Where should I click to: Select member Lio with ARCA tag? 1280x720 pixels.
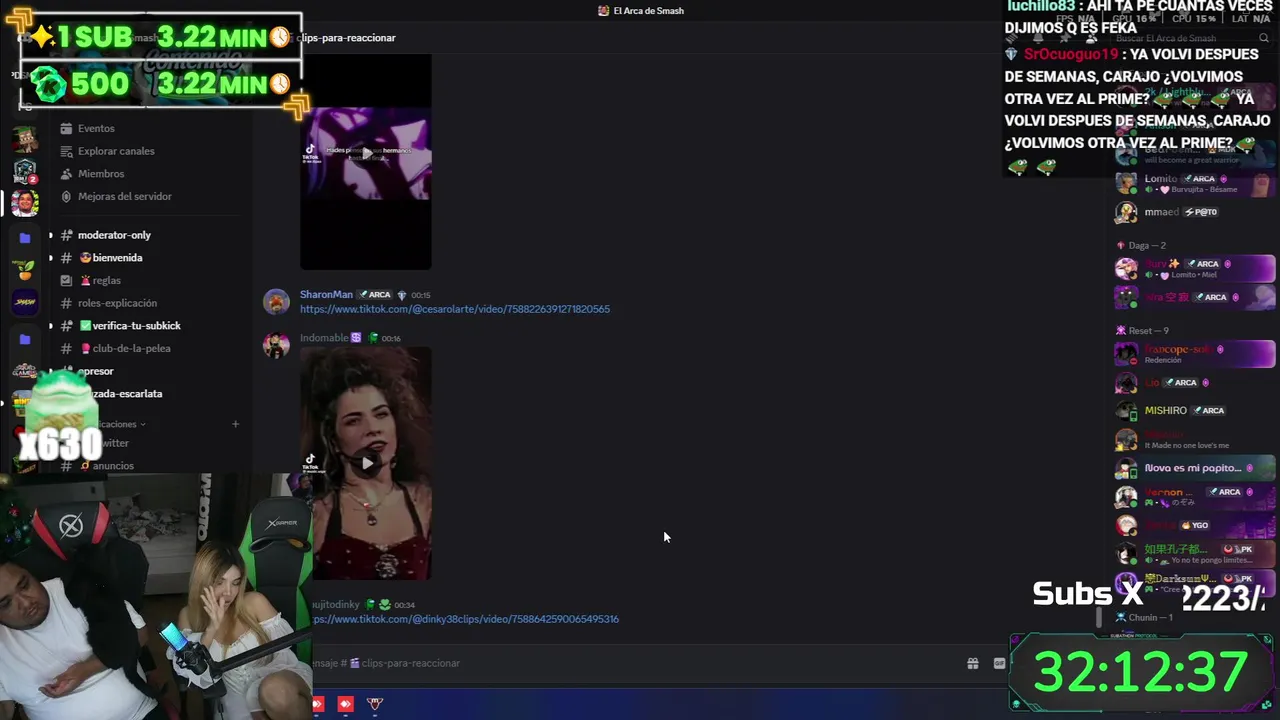pyautogui.click(x=1195, y=382)
